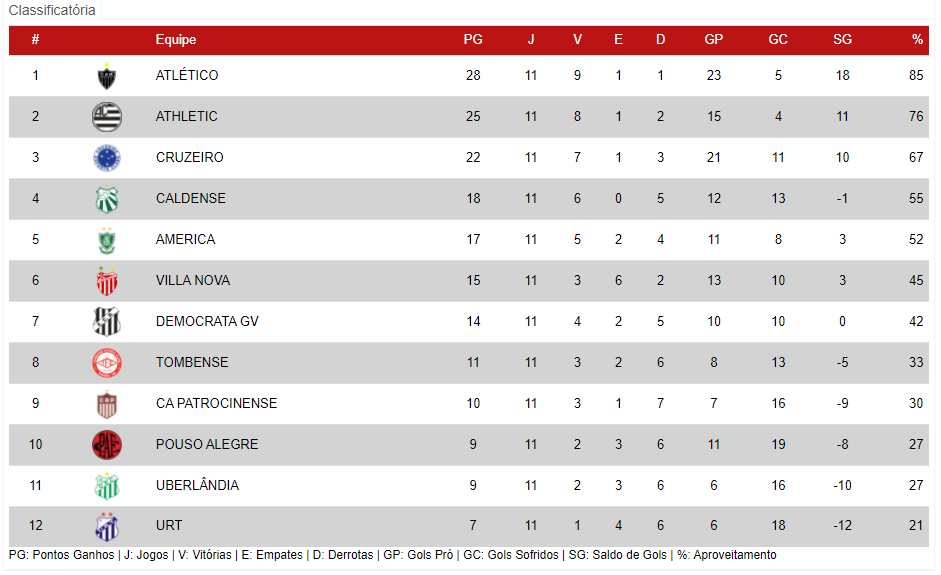This screenshot has width=941, height=575.
Task: Click the Tombense red round crest
Action: 107,363
